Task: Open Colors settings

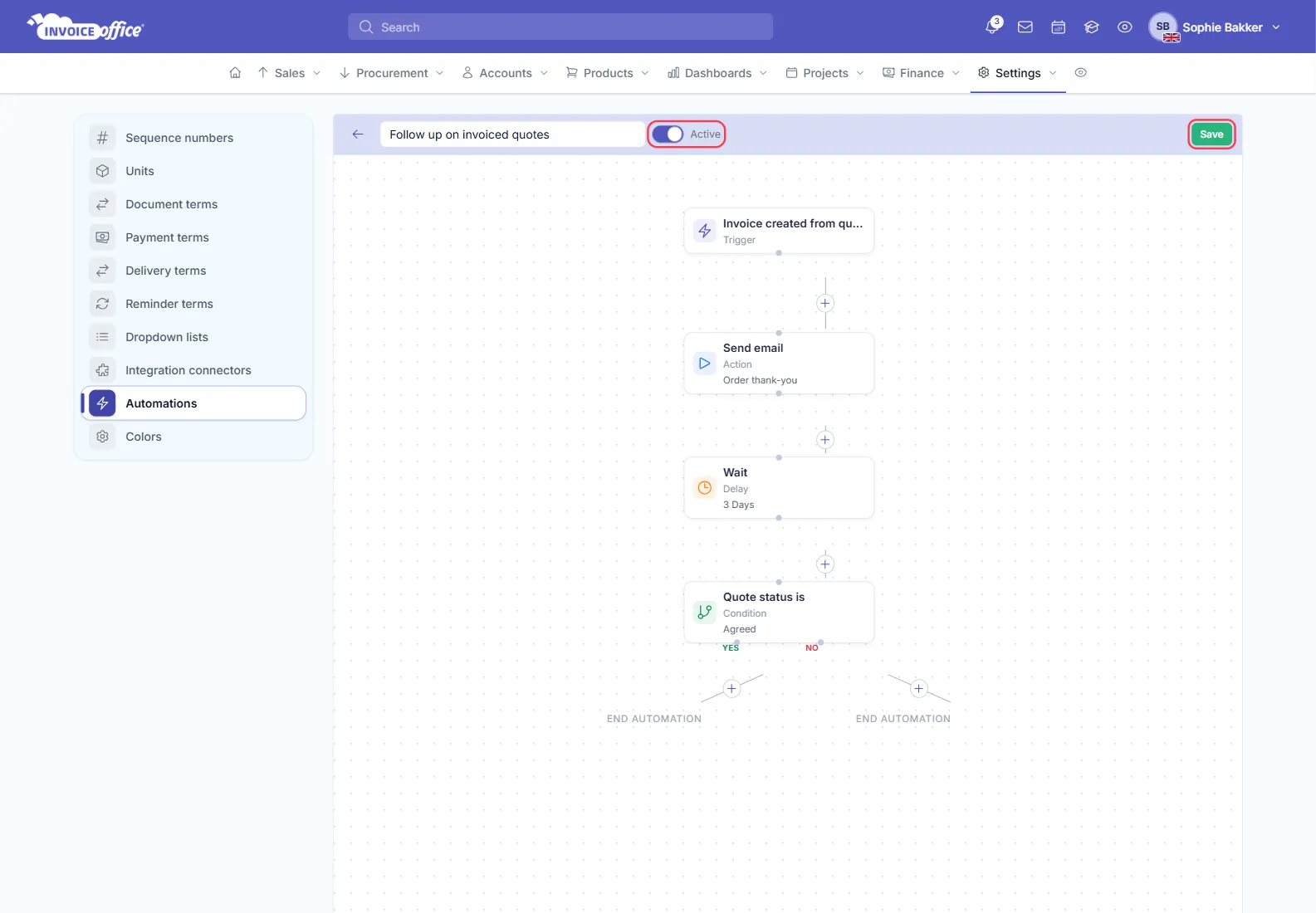Action: (193, 437)
